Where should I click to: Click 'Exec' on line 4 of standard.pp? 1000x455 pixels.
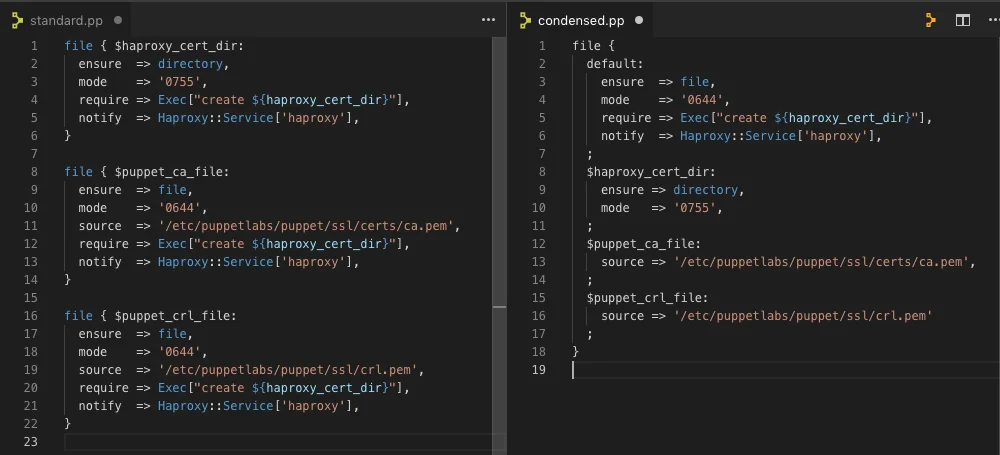point(172,100)
